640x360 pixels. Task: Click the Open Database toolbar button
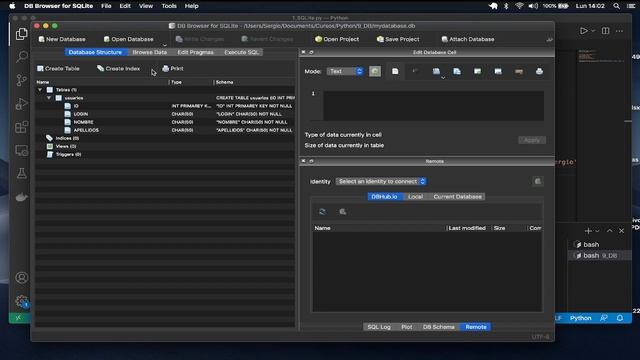click(x=128, y=39)
